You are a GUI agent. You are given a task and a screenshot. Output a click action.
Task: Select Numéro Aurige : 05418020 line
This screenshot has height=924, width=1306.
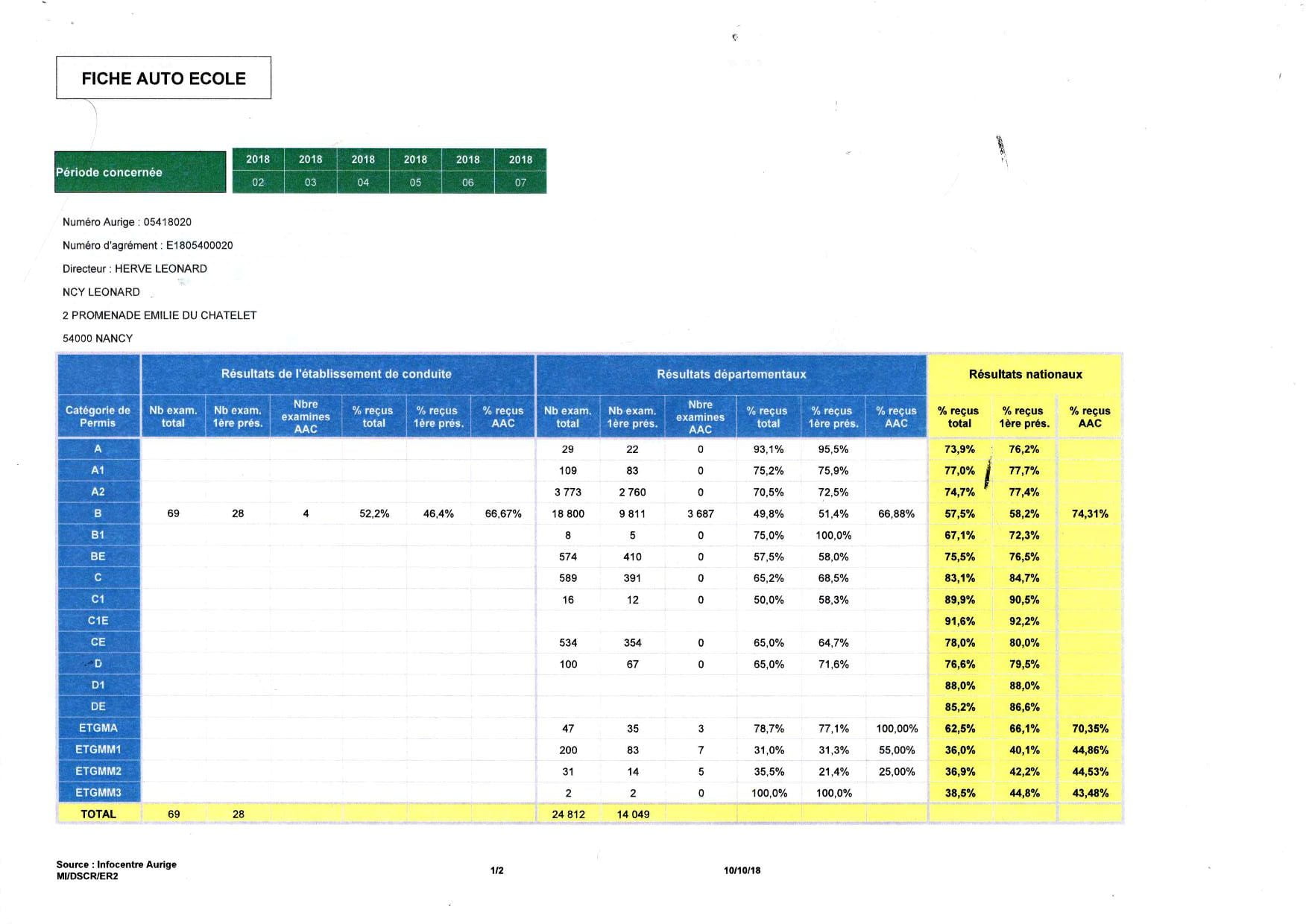pyautogui.click(x=127, y=222)
